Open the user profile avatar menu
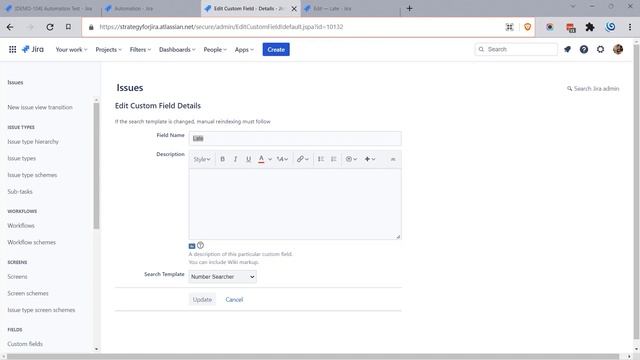 tap(618, 49)
